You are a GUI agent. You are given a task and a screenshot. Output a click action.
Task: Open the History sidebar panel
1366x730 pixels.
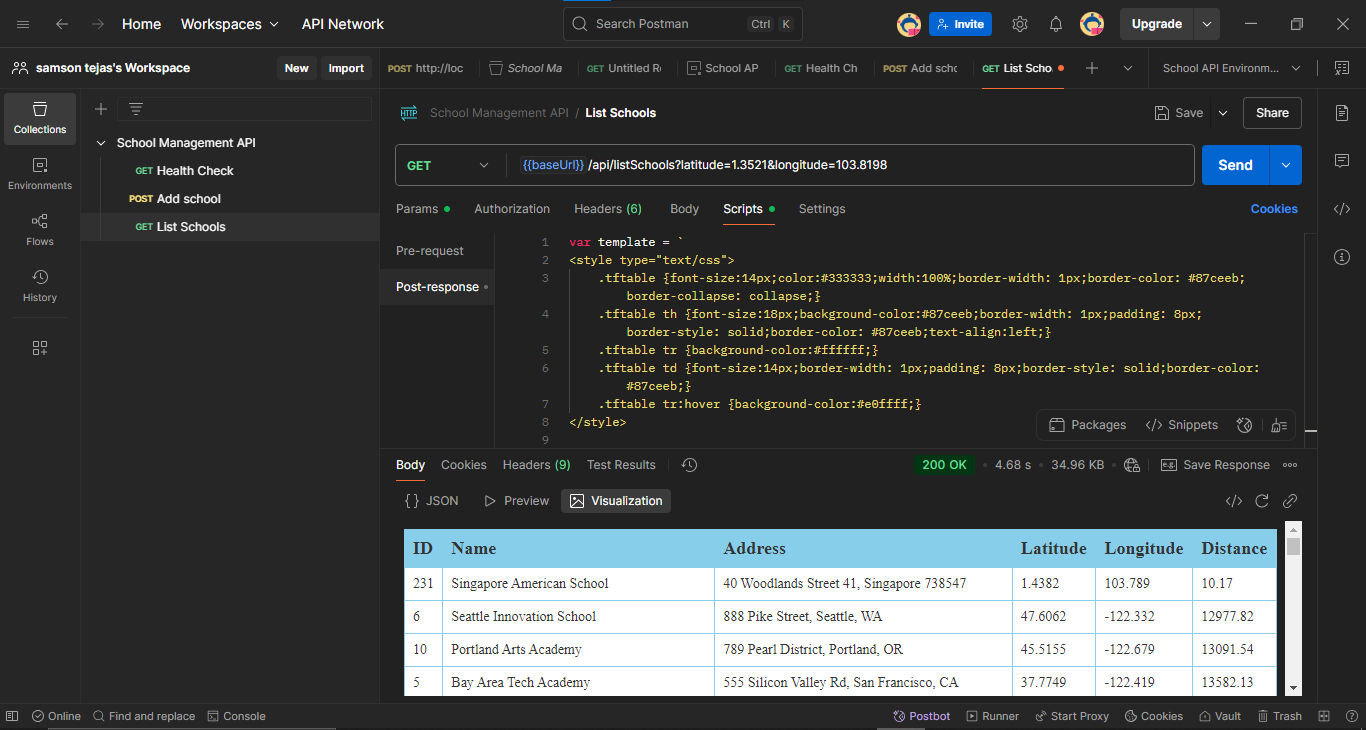point(40,286)
